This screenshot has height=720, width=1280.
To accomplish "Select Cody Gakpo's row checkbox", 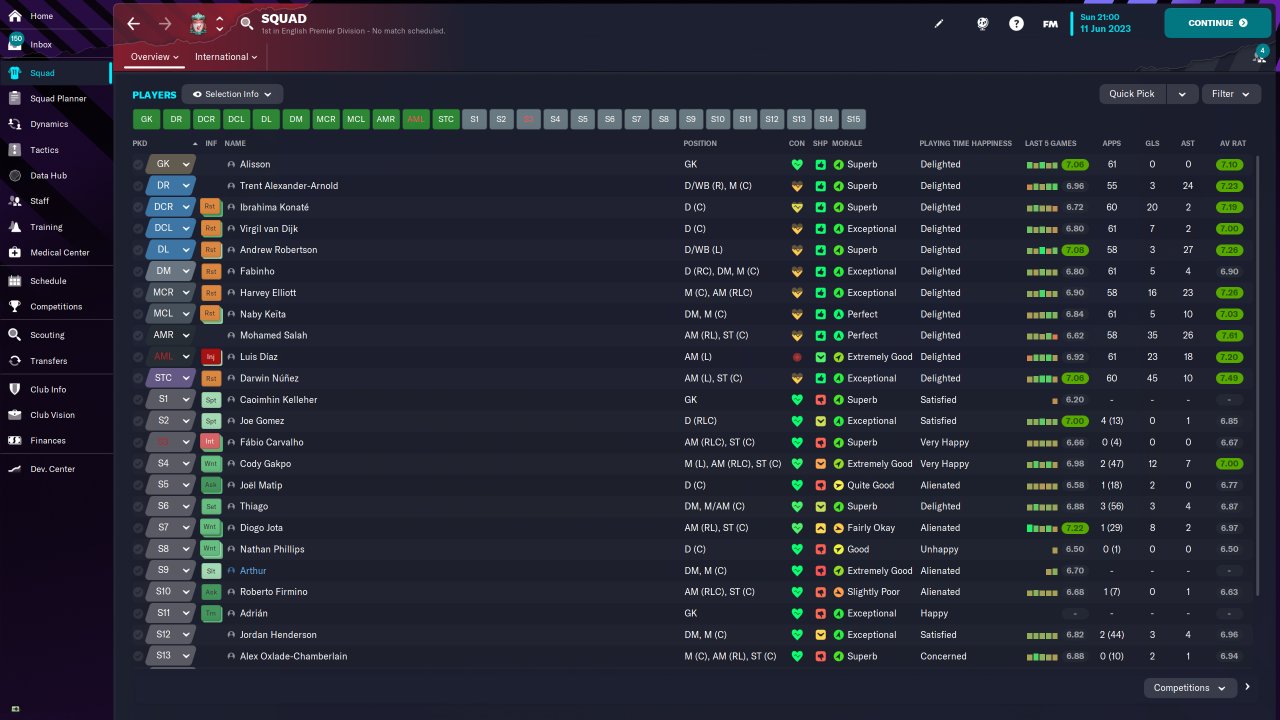I will [x=138, y=464].
